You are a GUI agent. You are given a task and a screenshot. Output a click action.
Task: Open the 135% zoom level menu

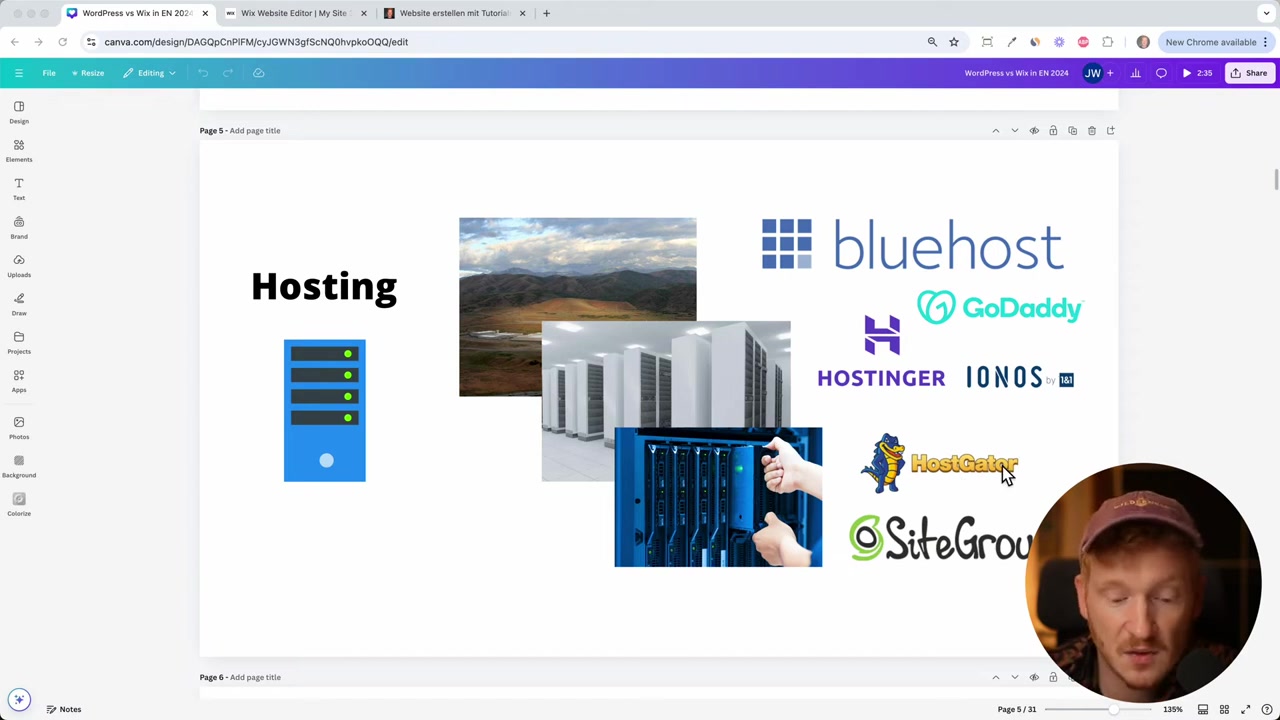[1172, 710]
